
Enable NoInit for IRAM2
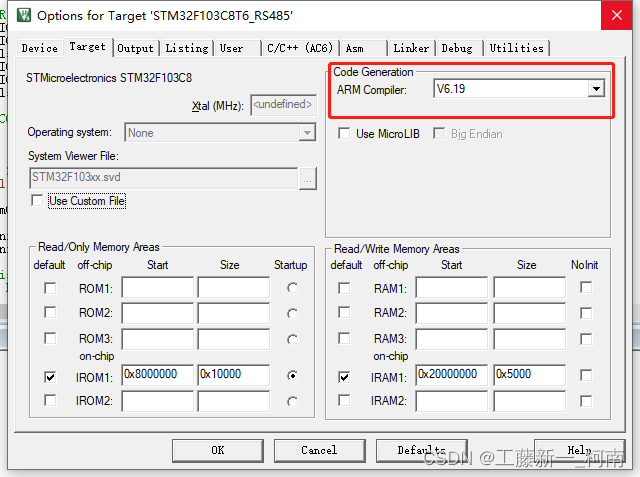pyautogui.click(x=586, y=401)
